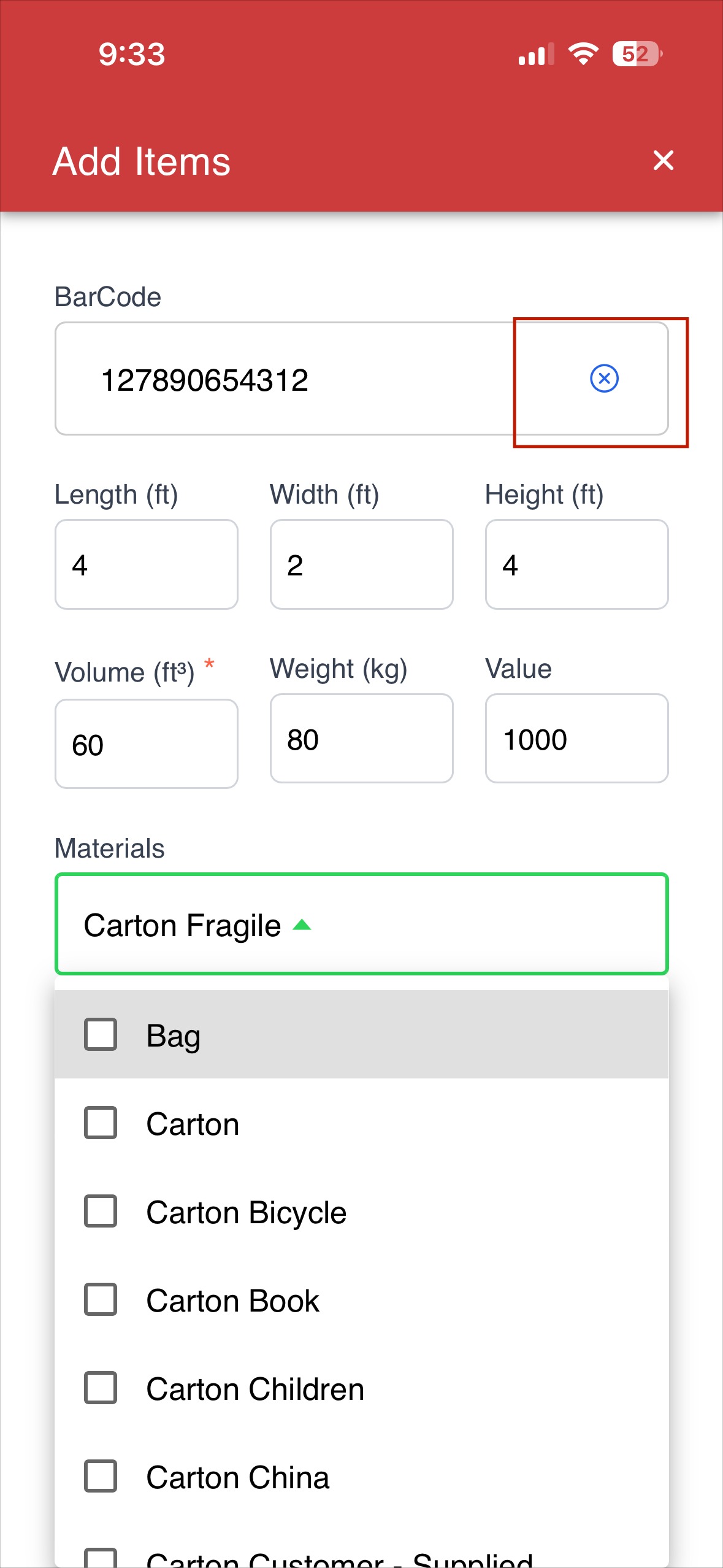Collapse the Materials dropdown using the green arrow
Screen dimensions: 723x1568
pos(302,924)
